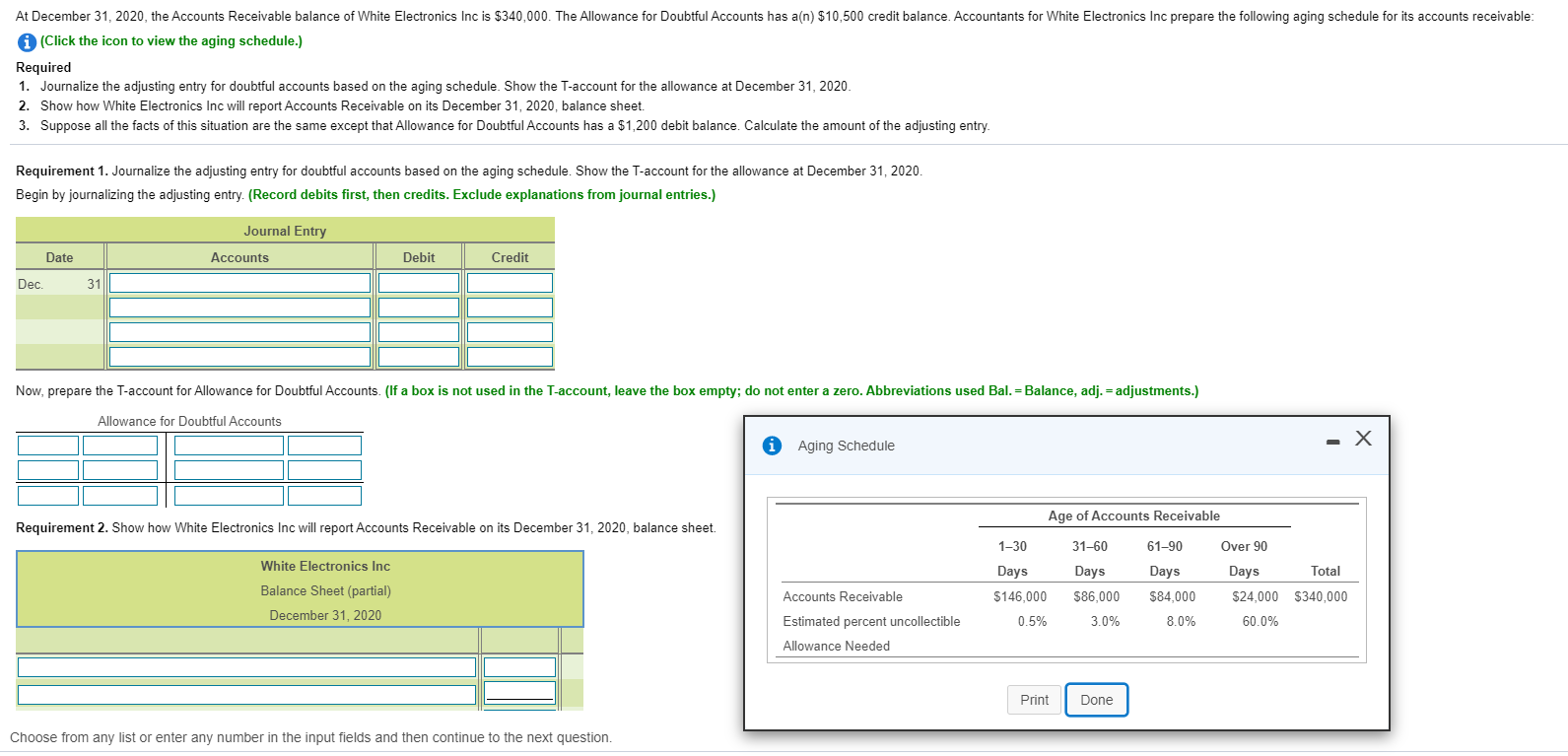Click the 8.0% estimated uncollectible percentage

[x=1181, y=621]
